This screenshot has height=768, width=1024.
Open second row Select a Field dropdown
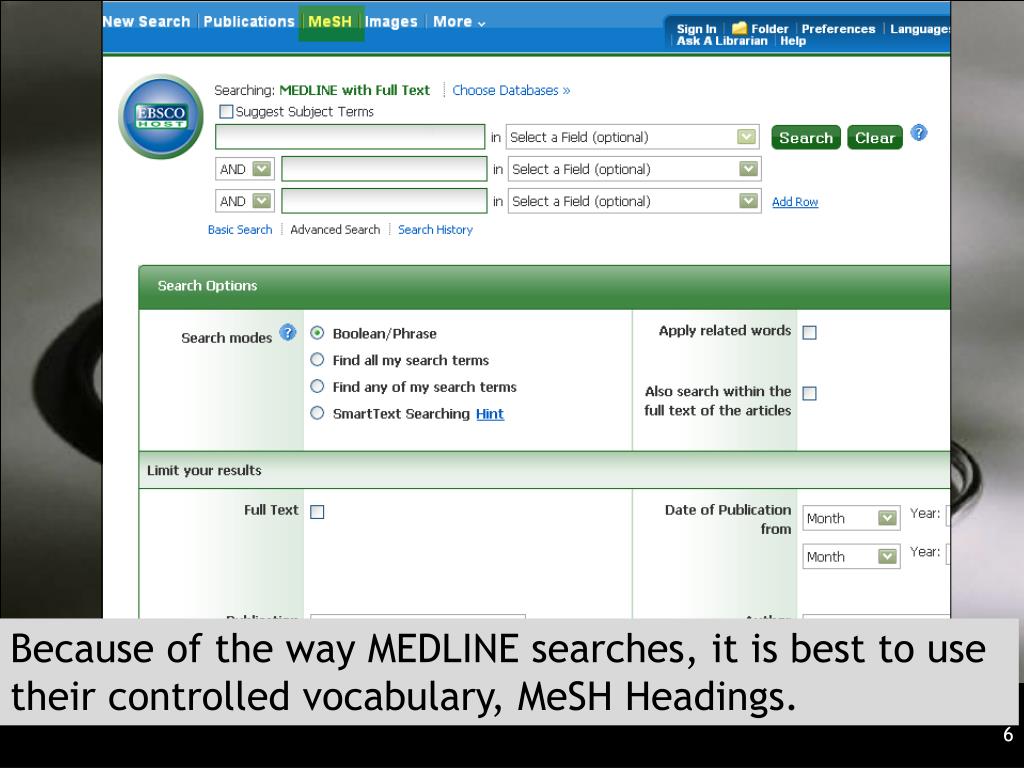[x=634, y=169]
